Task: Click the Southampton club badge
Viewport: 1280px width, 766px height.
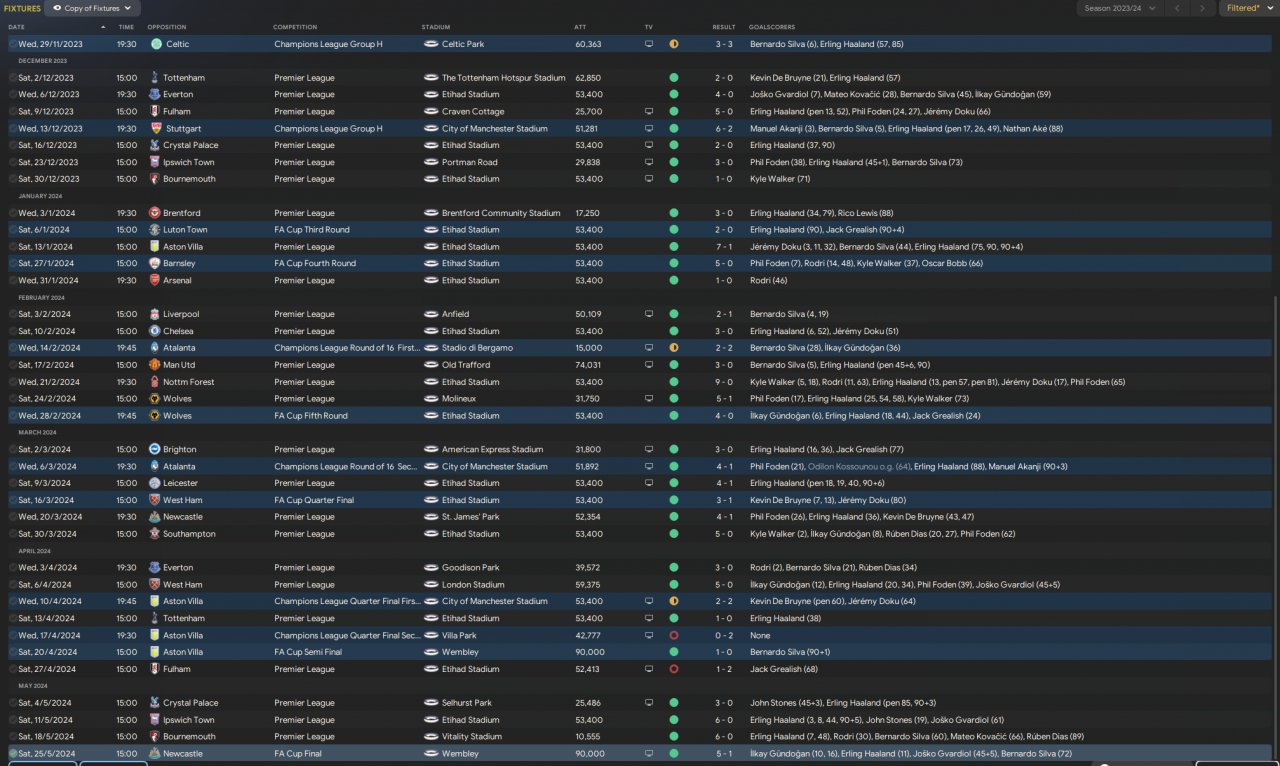Action: pyautogui.click(x=155, y=534)
